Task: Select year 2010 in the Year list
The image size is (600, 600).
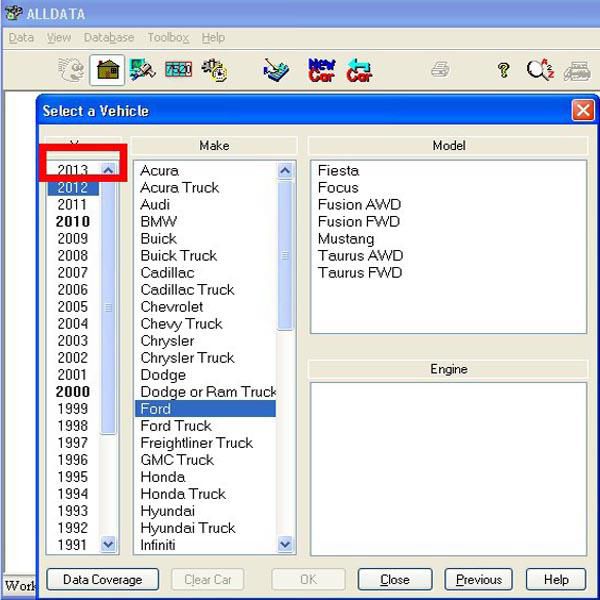Action: coord(72,221)
